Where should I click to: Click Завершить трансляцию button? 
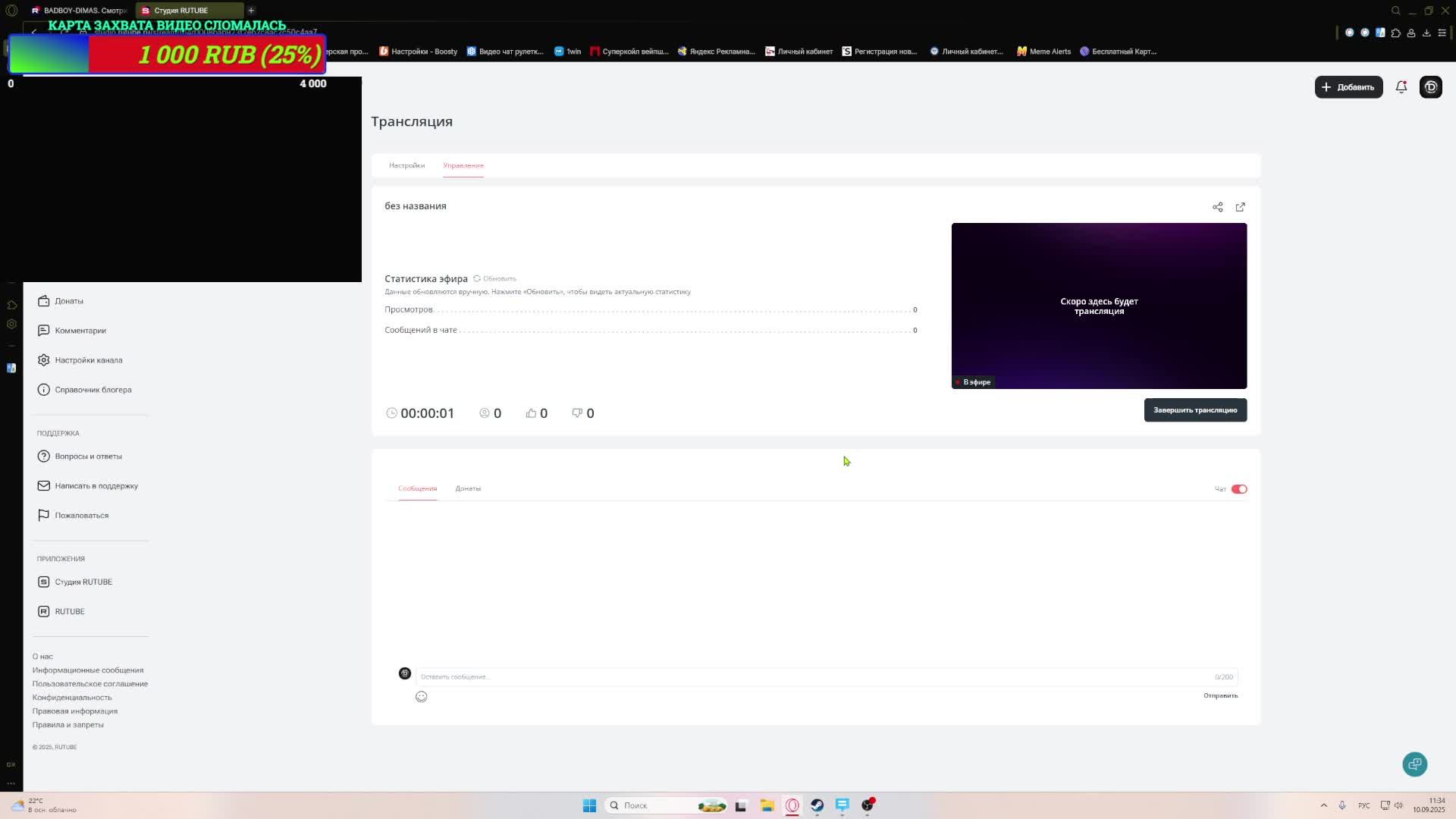point(1194,410)
